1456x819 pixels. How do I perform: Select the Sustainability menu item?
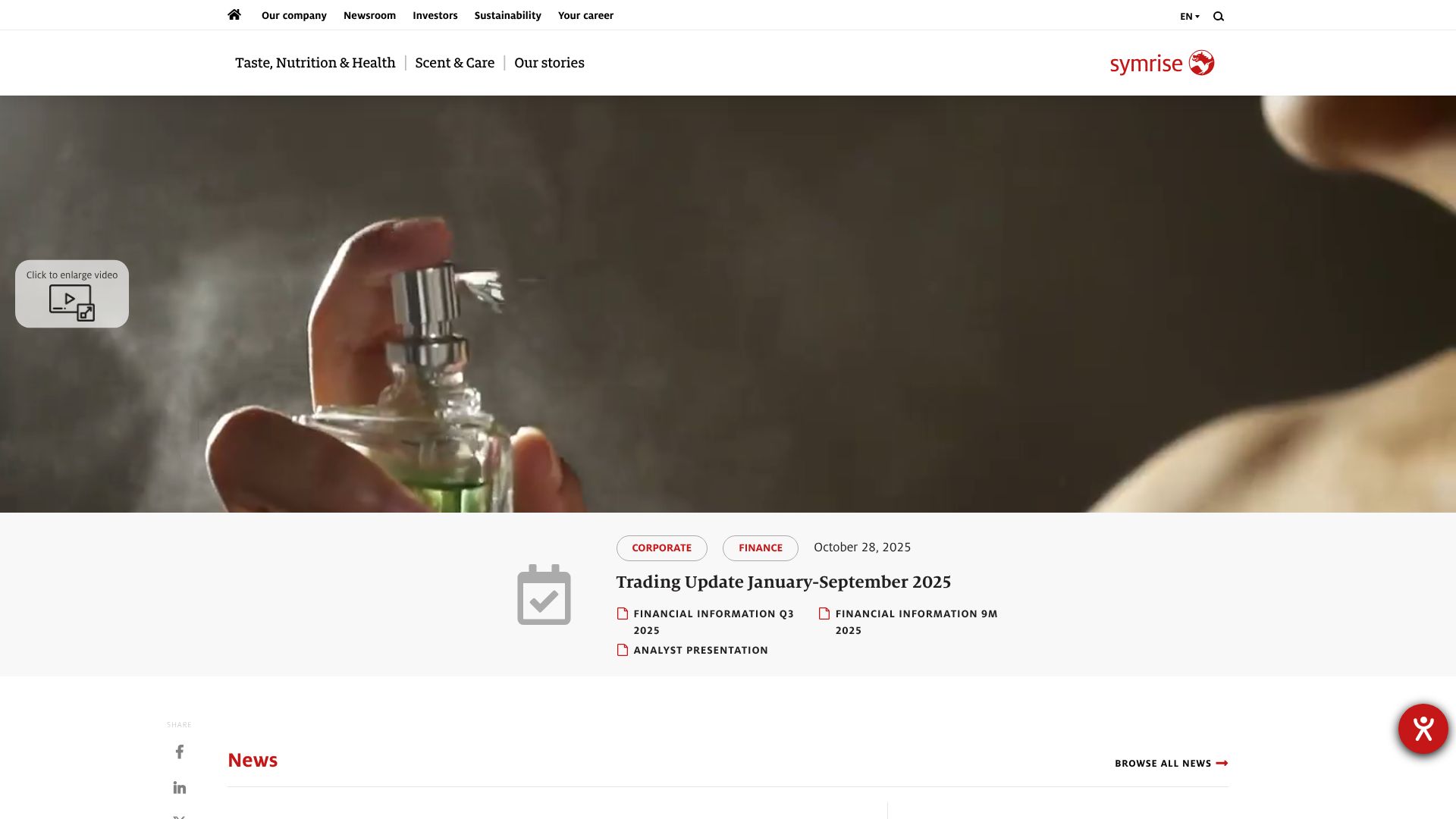click(507, 15)
